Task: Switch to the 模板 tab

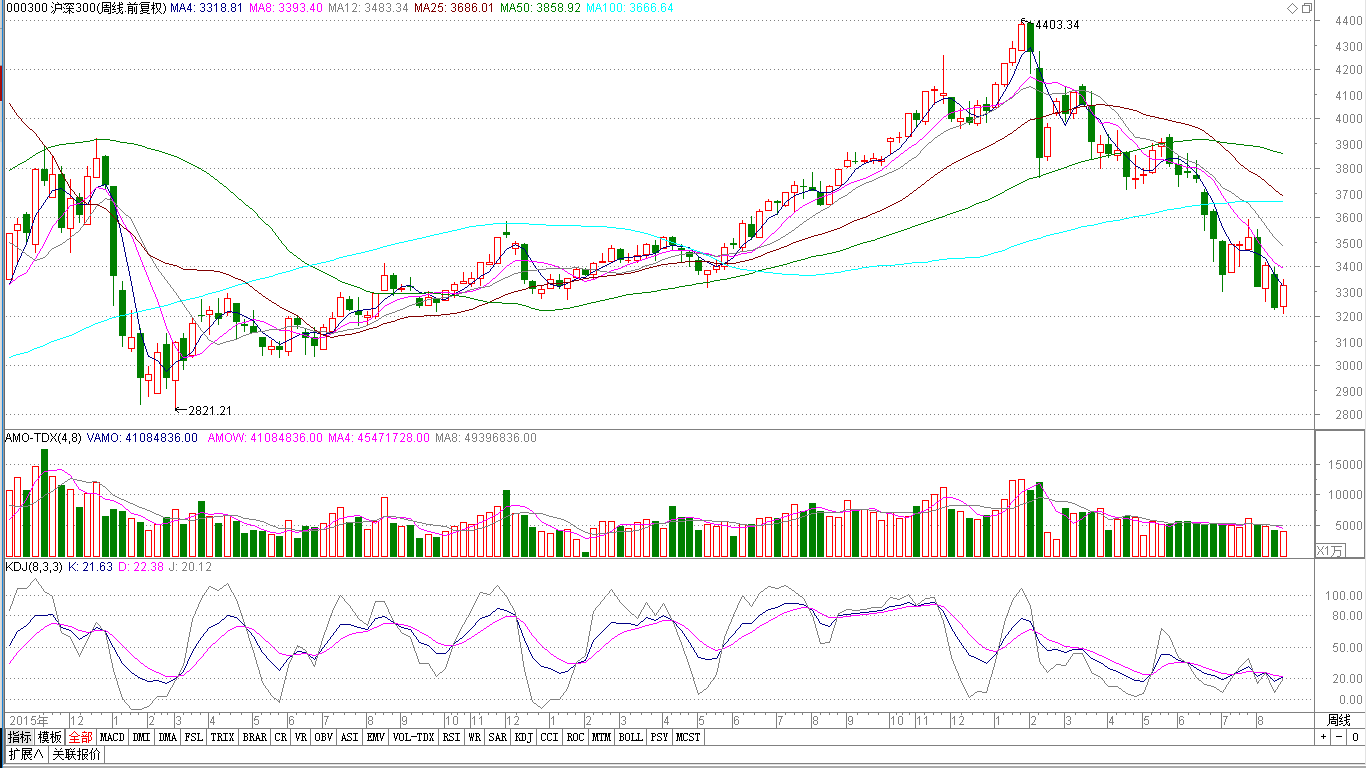Action: 50,737
